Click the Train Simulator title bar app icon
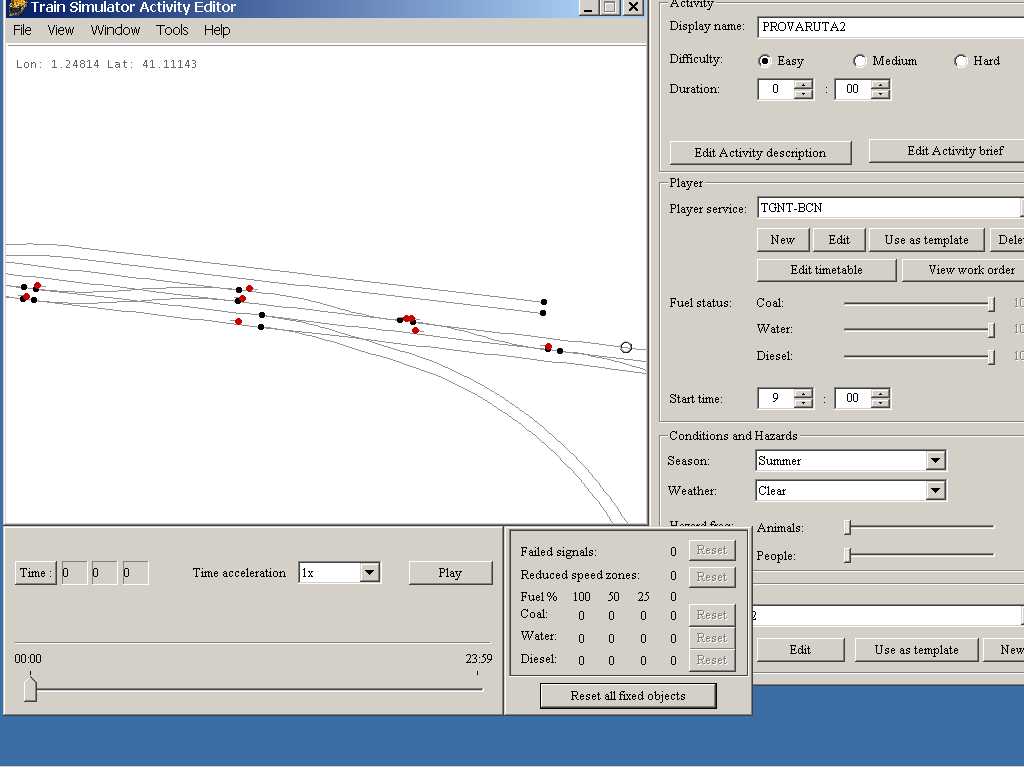The image size is (1024, 768). click(17, 8)
